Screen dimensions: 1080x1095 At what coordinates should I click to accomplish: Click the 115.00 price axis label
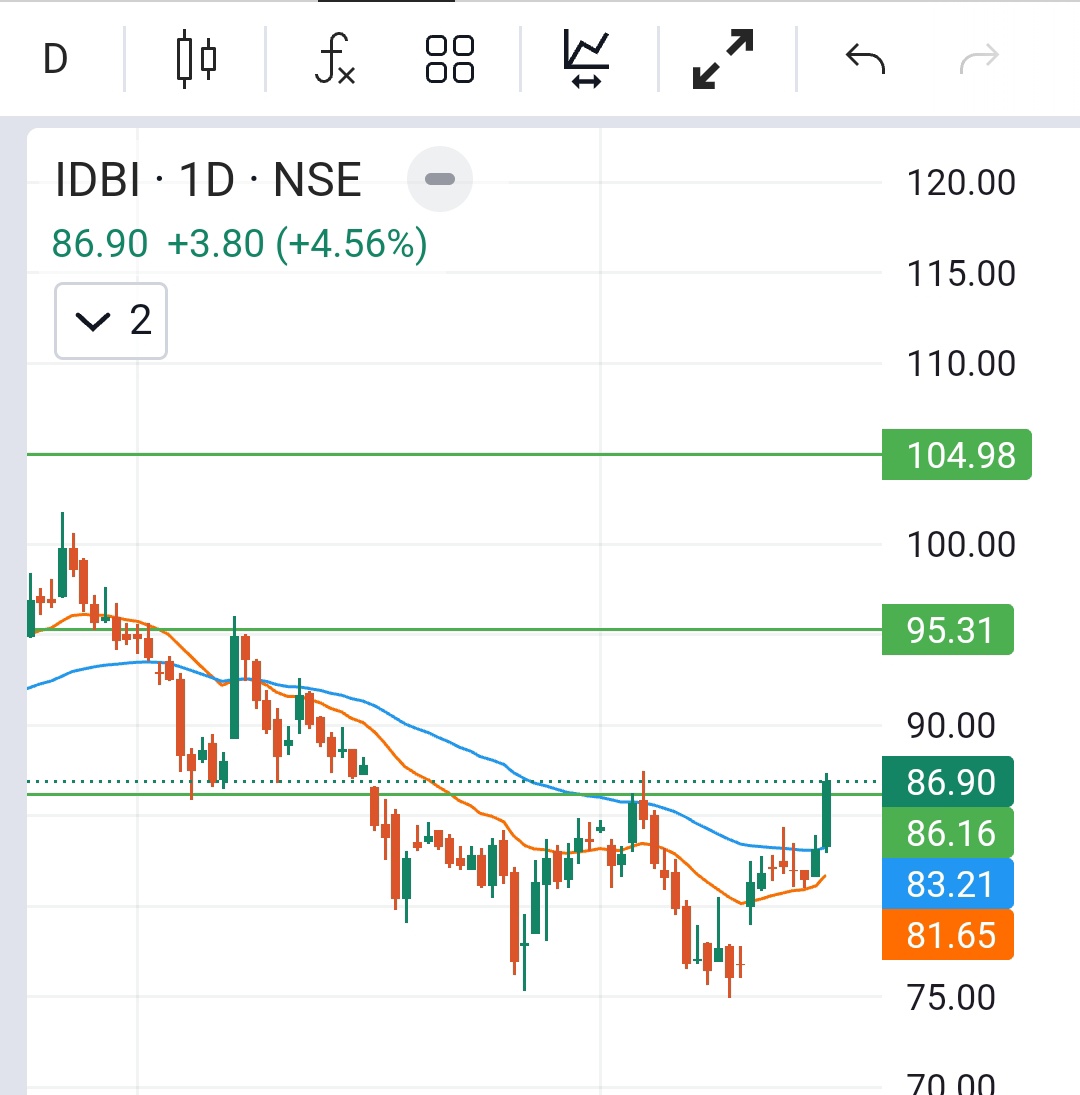coord(961,273)
